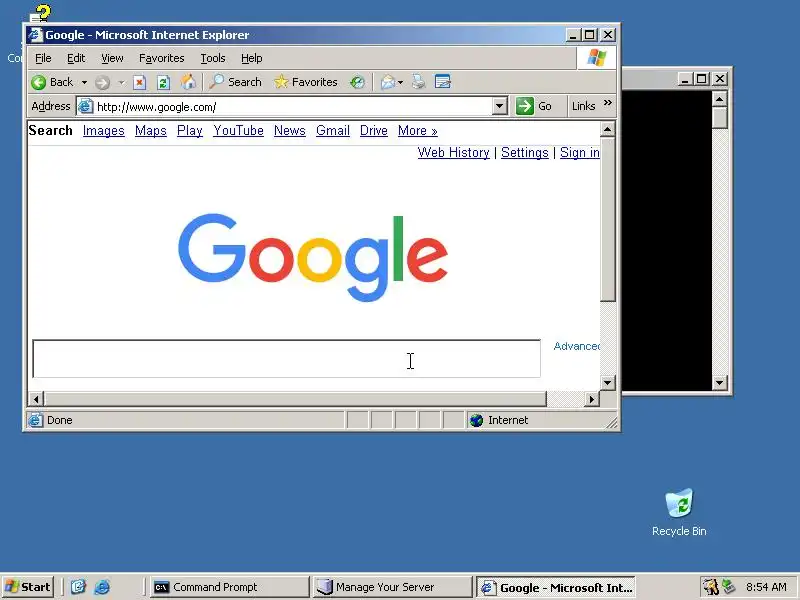Click the Links toolbar label
This screenshot has width=800, height=600.
tap(583, 106)
